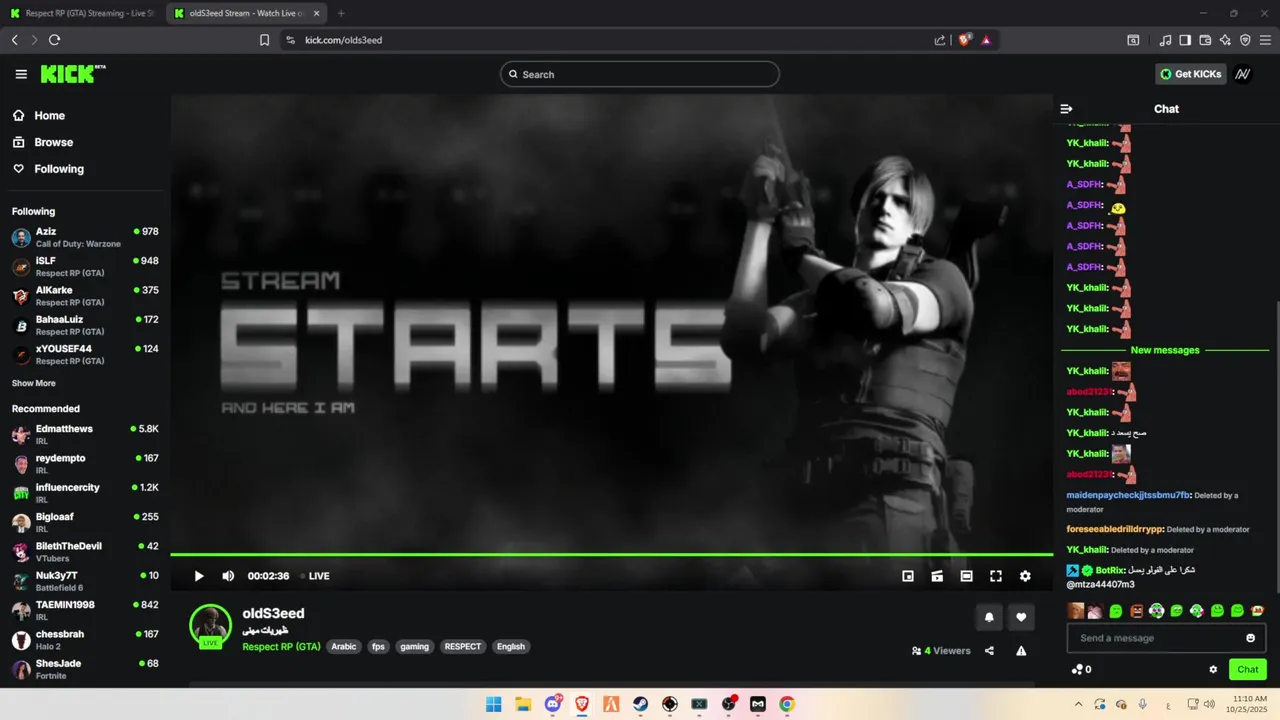
Task: Open the Get KICKs button
Action: tap(1190, 74)
